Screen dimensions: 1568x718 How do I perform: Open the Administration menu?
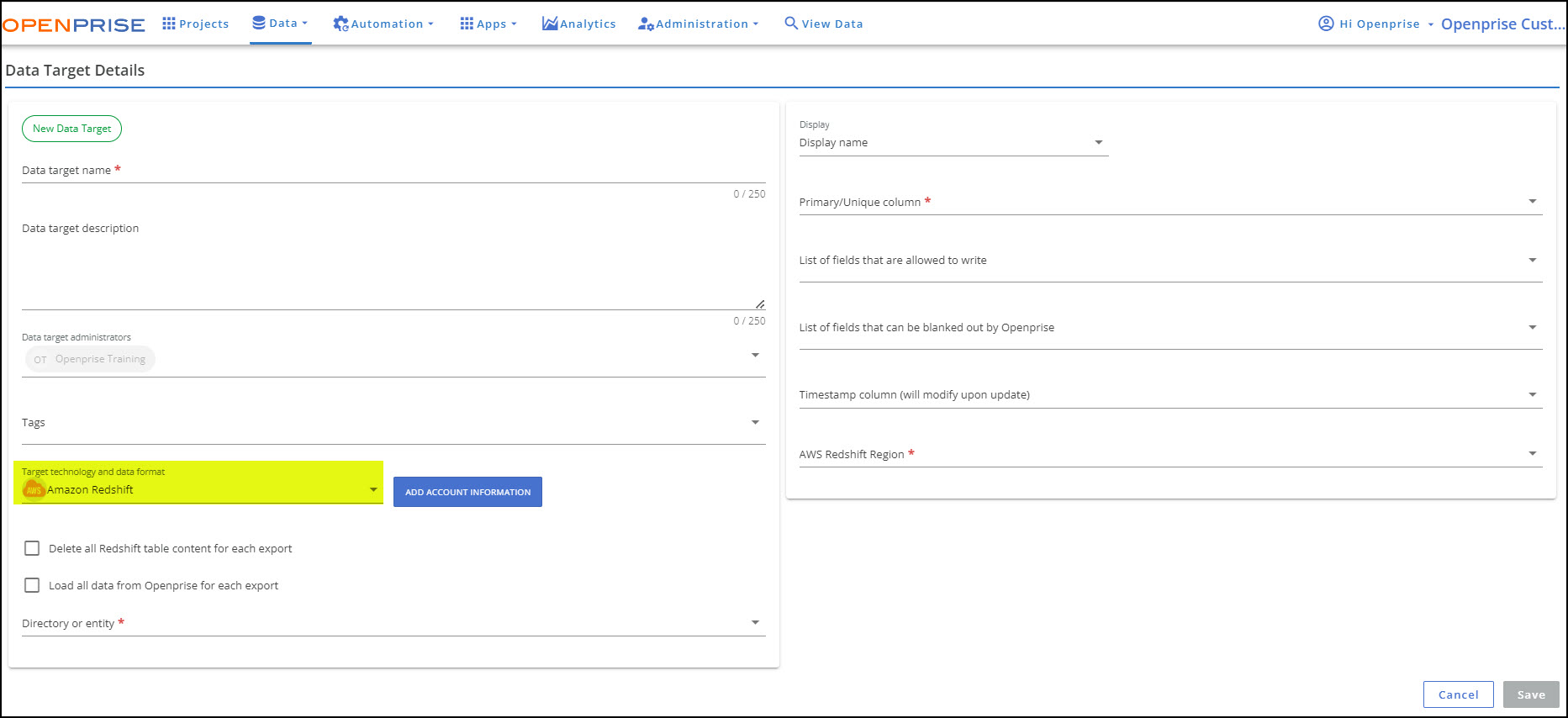pyautogui.click(x=699, y=24)
